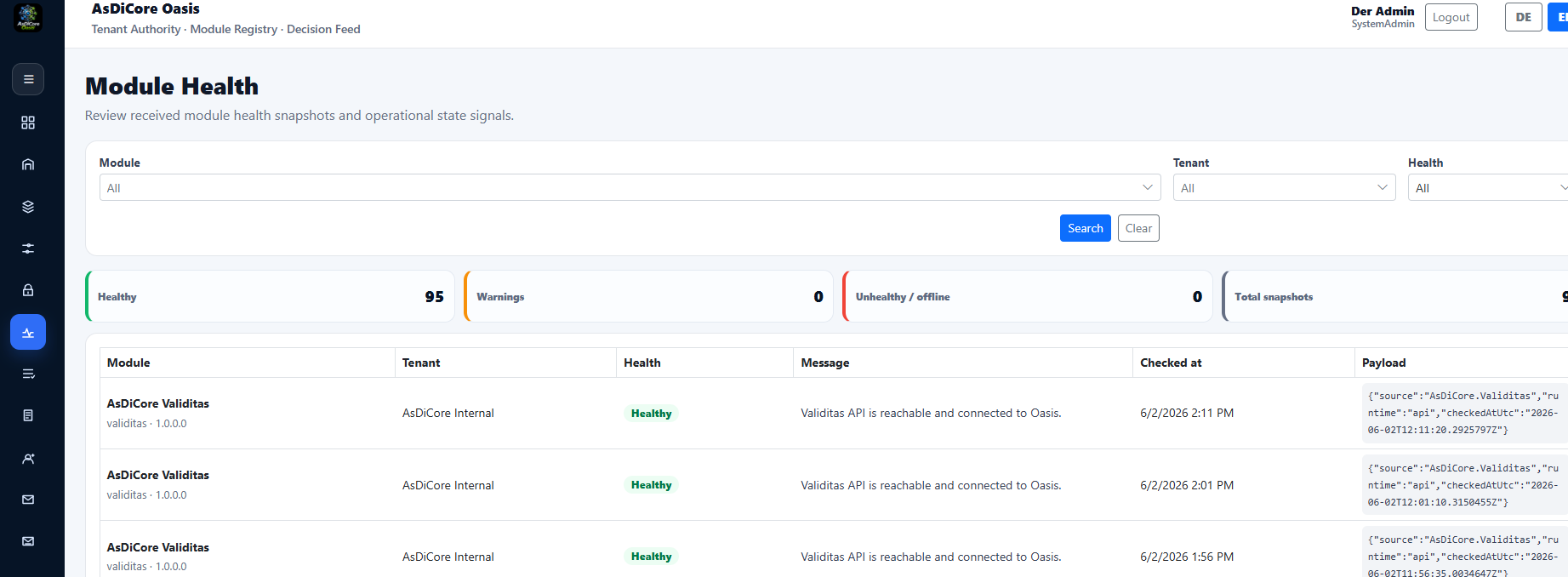Click the Module Health page heading
The image size is (1568, 577).
coord(172,86)
